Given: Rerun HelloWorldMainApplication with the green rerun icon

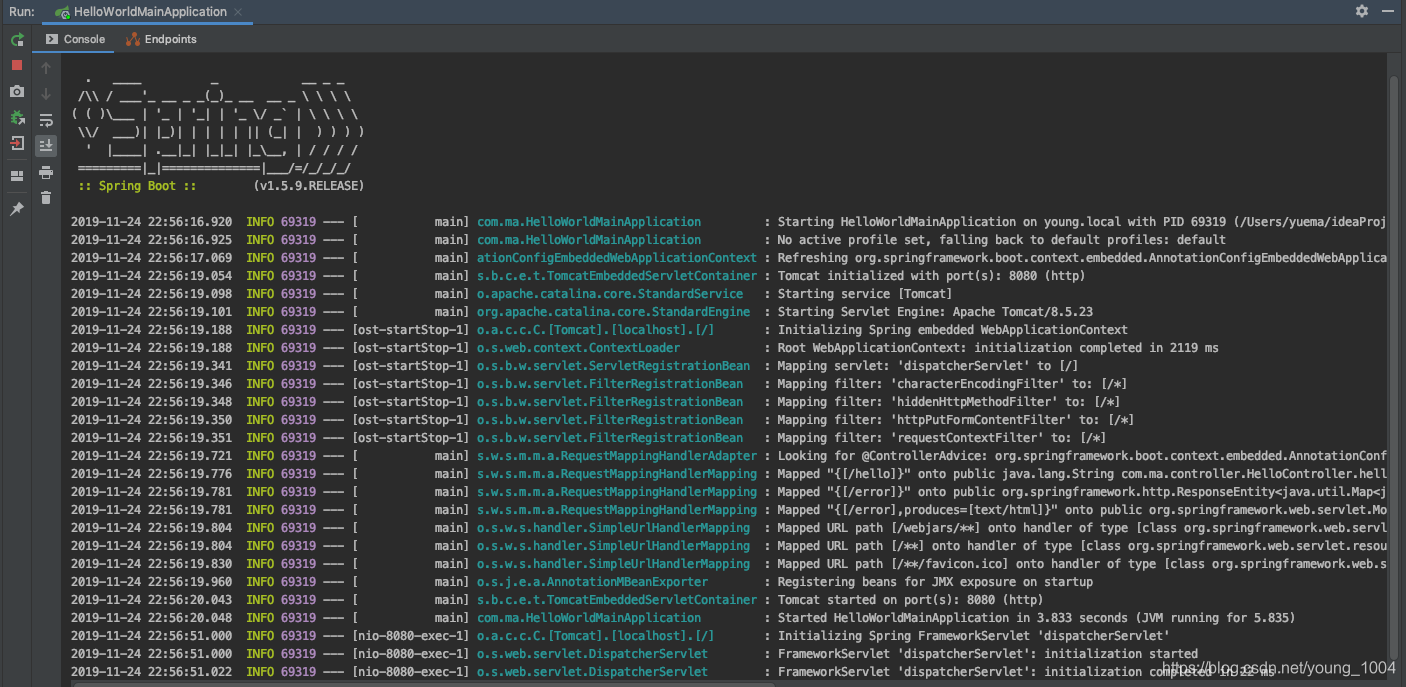Looking at the screenshot, I should coord(17,40).
